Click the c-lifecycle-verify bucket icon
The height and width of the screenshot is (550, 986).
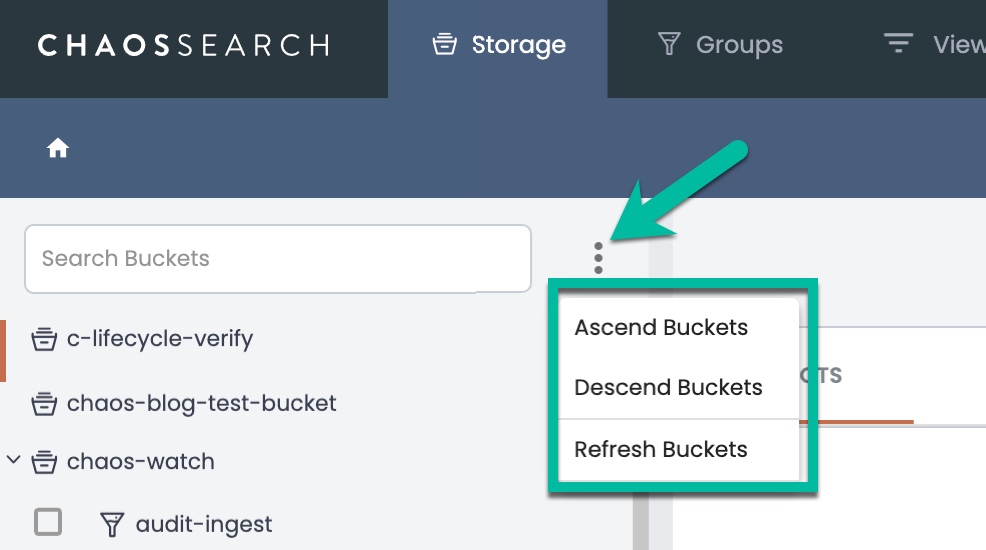click(43, 339)
